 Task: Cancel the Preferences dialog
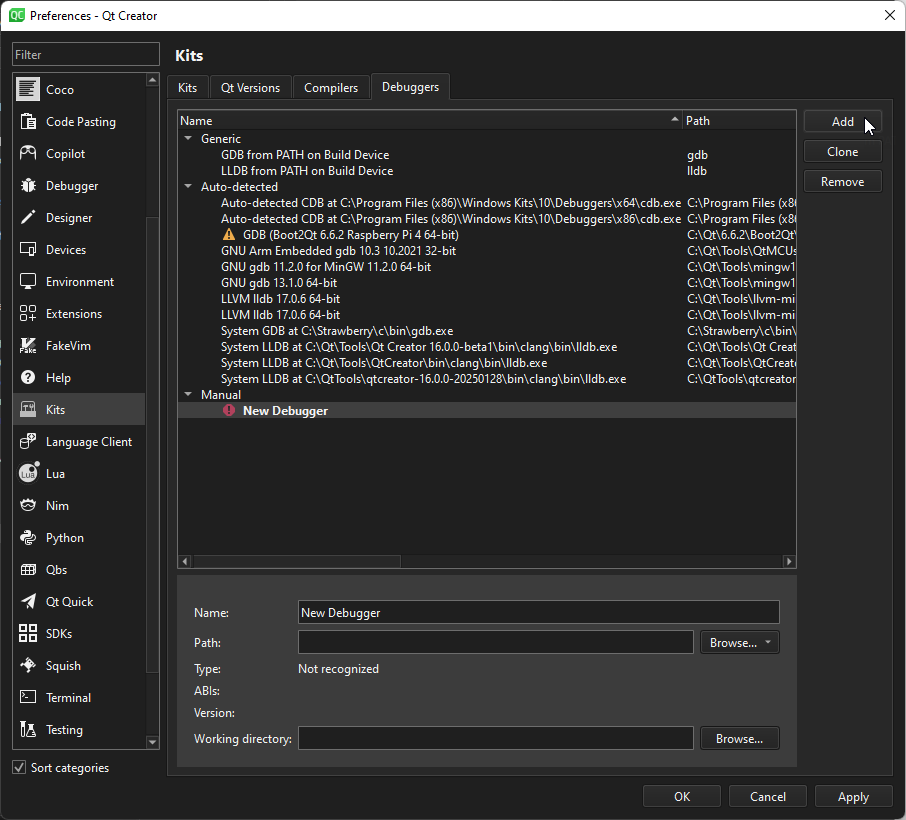767,796
